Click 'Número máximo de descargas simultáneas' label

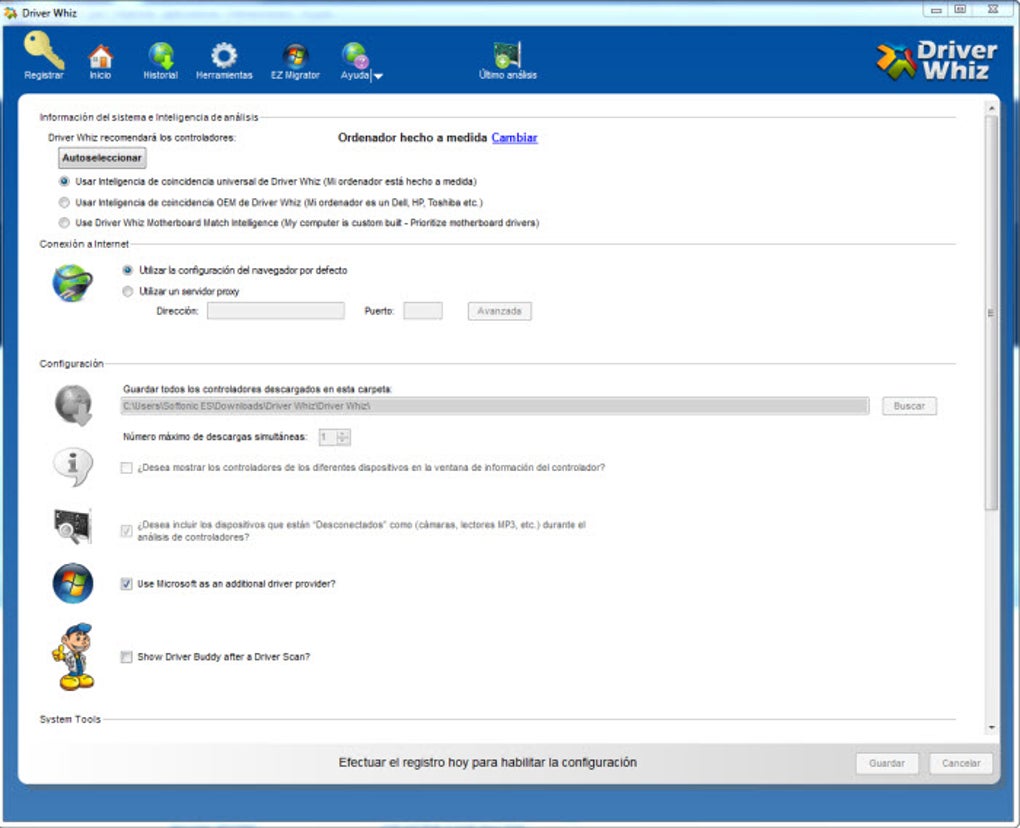(215, 436)
